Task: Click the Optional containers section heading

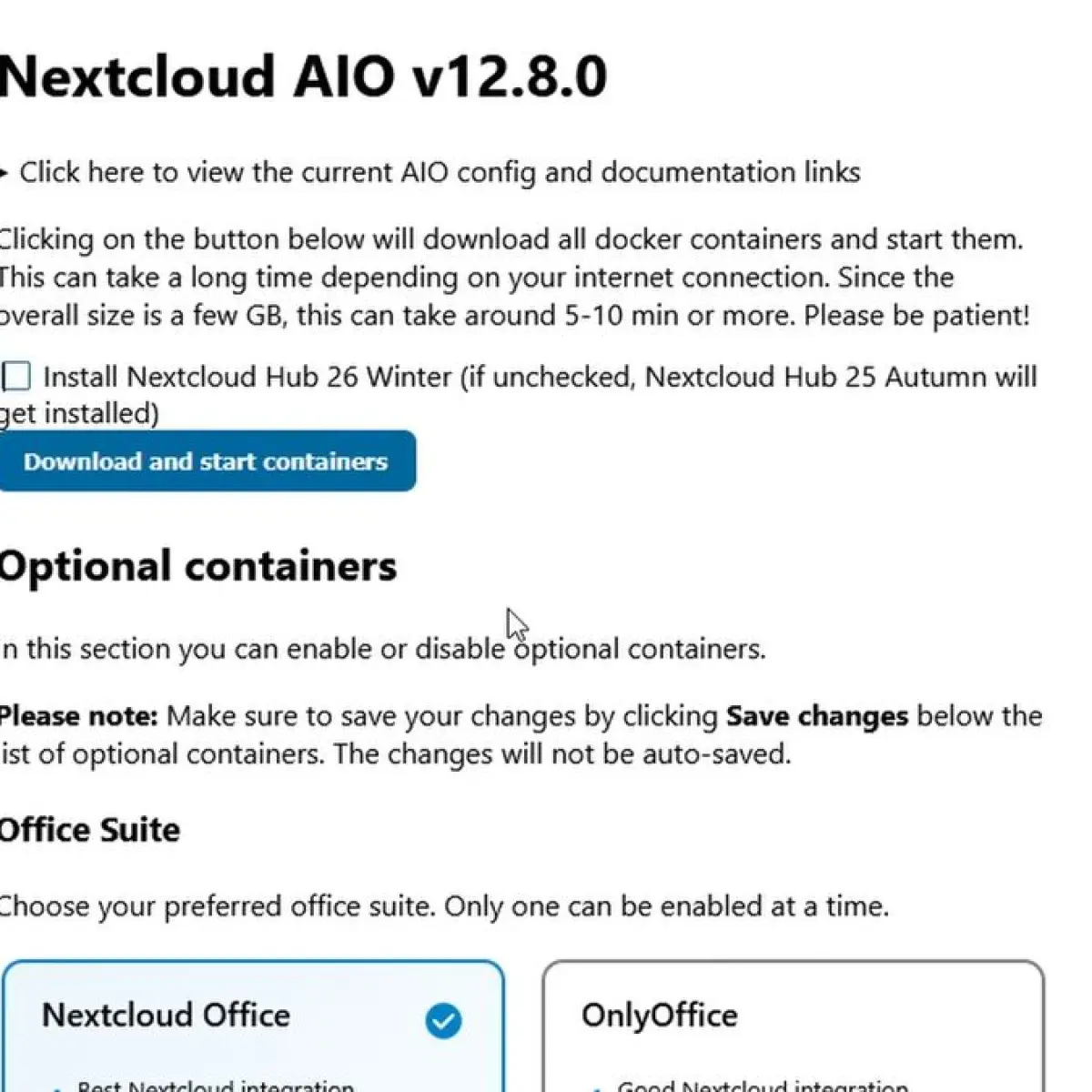Action: click(197, 566)
